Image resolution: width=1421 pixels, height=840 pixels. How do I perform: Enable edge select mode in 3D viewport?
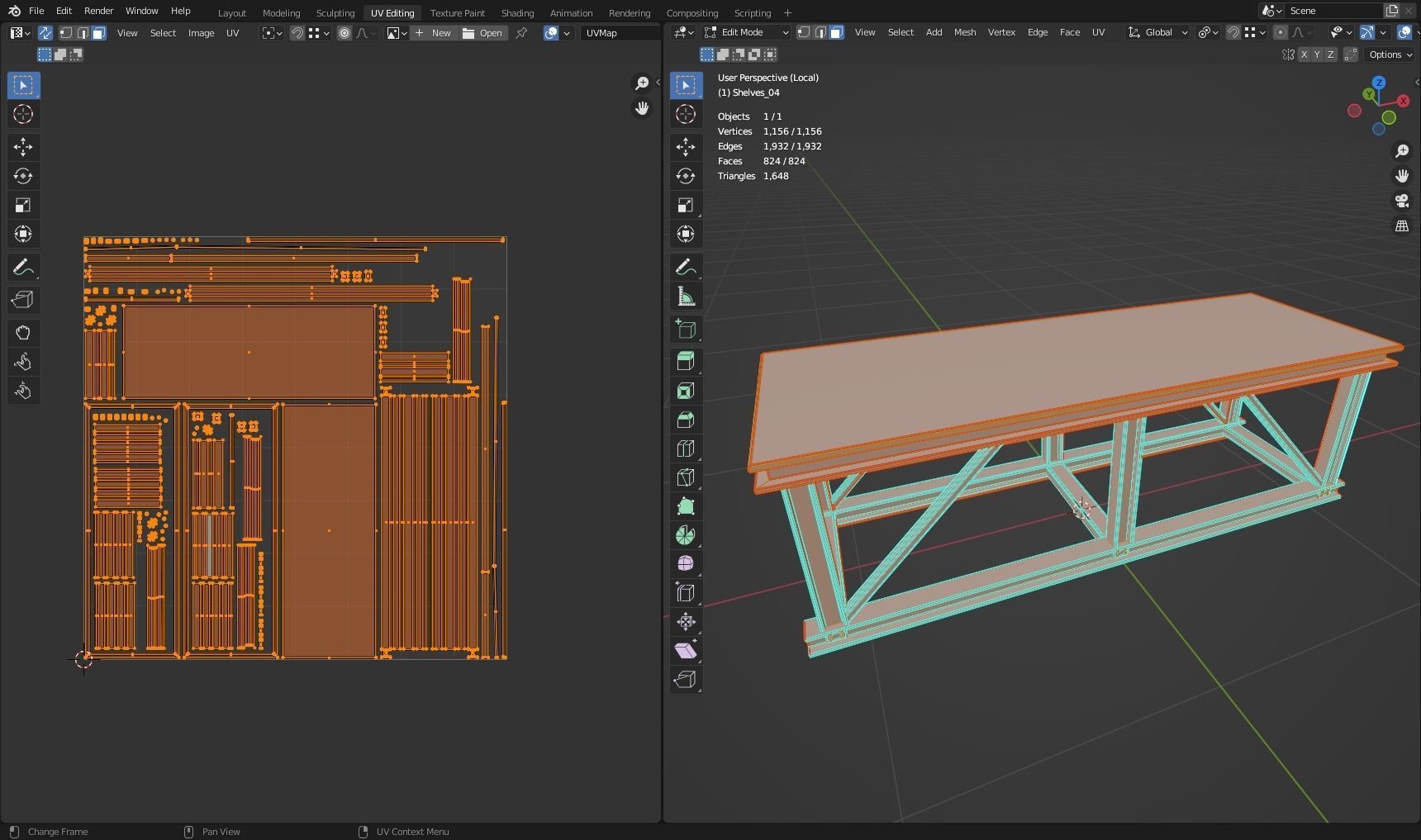tap(820, 32)
